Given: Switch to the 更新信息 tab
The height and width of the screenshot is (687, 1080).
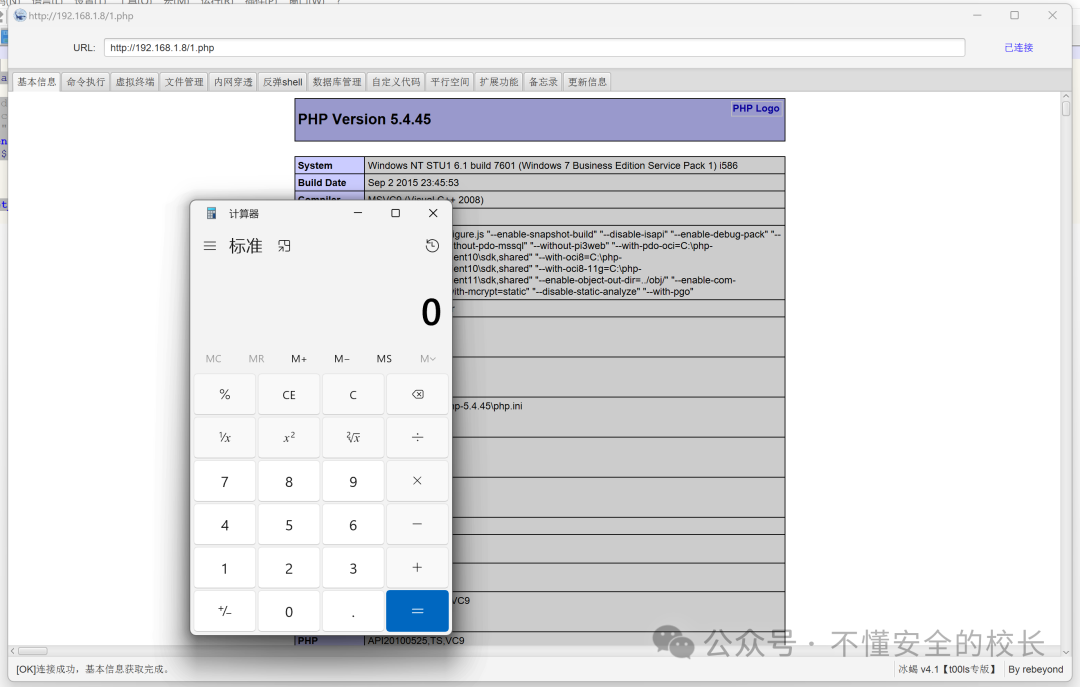Looking at the screenshot, I should [588, 82].
